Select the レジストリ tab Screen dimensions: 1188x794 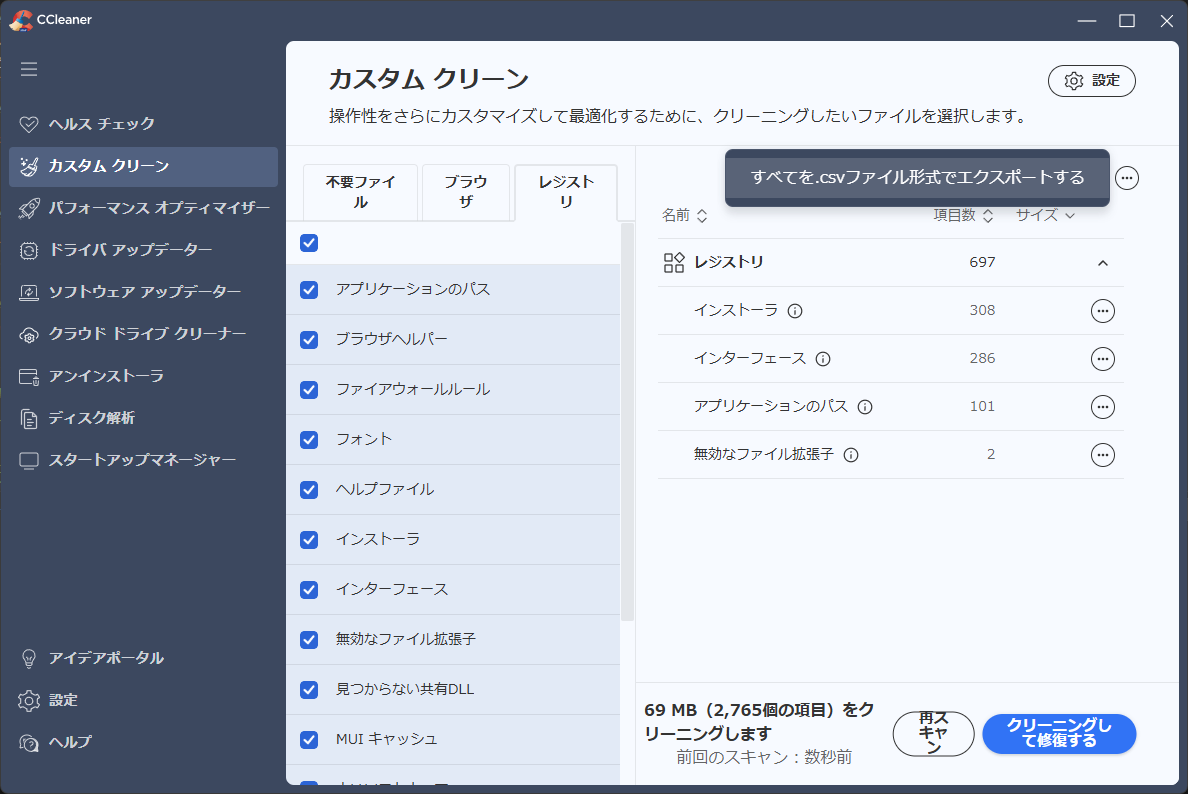pos(566,192)
